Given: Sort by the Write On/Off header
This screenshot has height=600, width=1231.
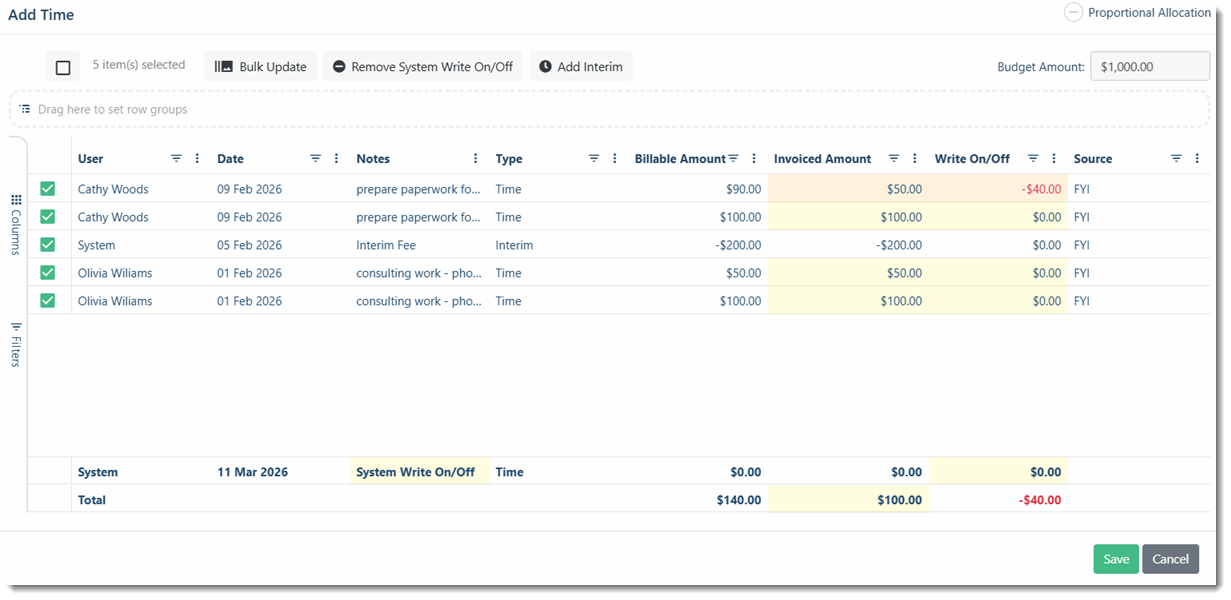Looking at the screenshot, I should click(x=972, y=159).
